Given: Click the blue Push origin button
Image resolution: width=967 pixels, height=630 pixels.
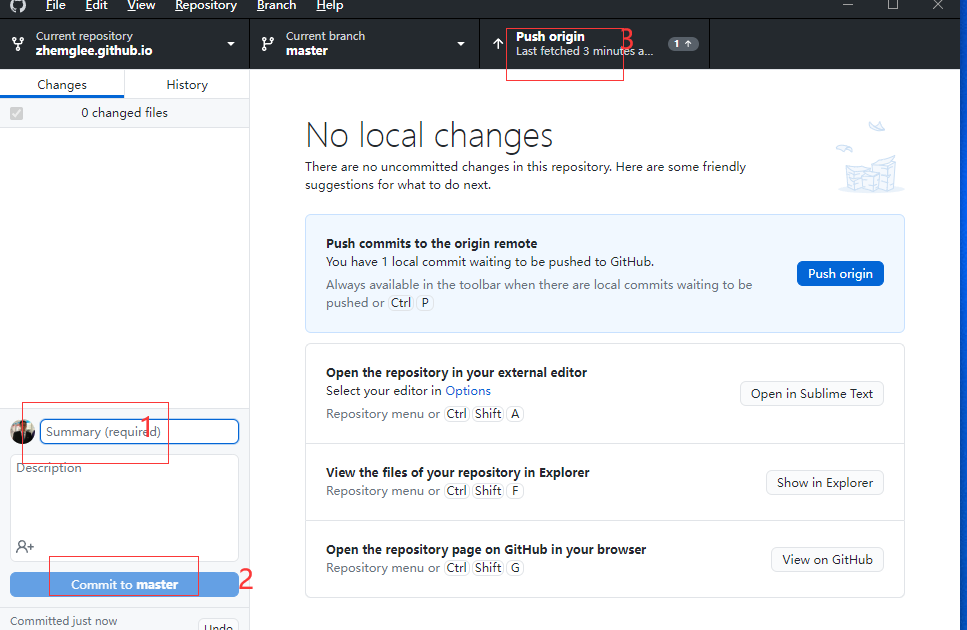Looking at the screenshot, I should (x=840, y=274).
